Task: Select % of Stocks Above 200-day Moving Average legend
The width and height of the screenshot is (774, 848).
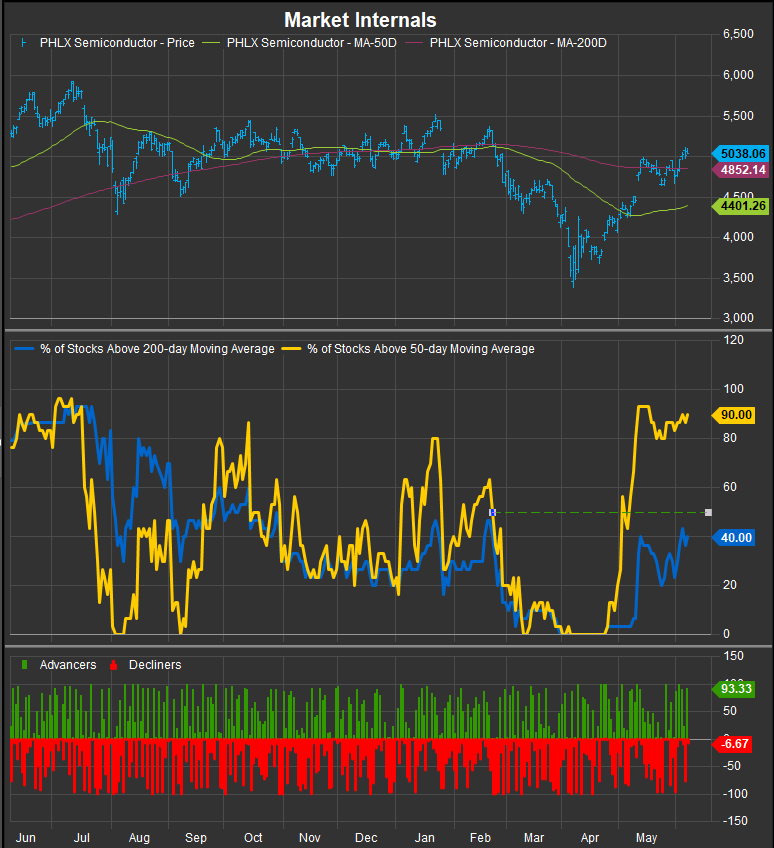Action: [x=157, y=349]
